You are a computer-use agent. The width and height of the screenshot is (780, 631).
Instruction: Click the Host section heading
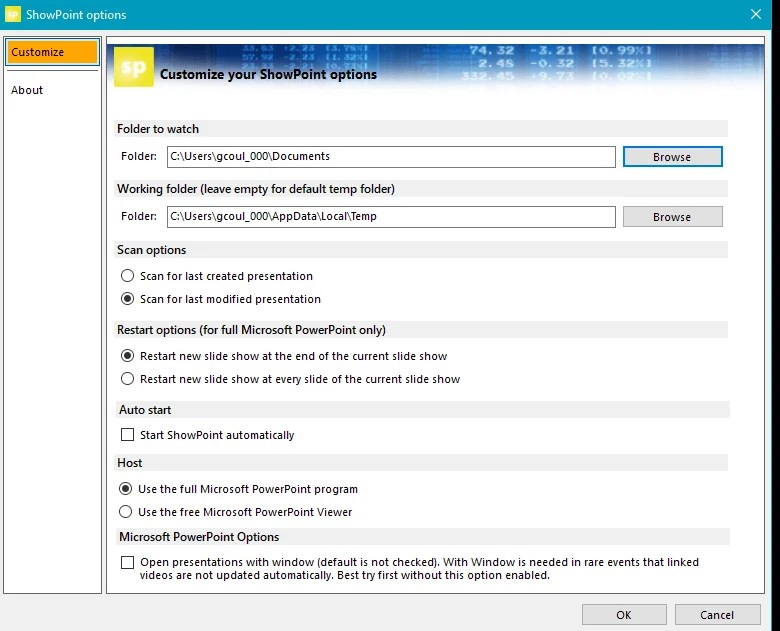(129, 463)
